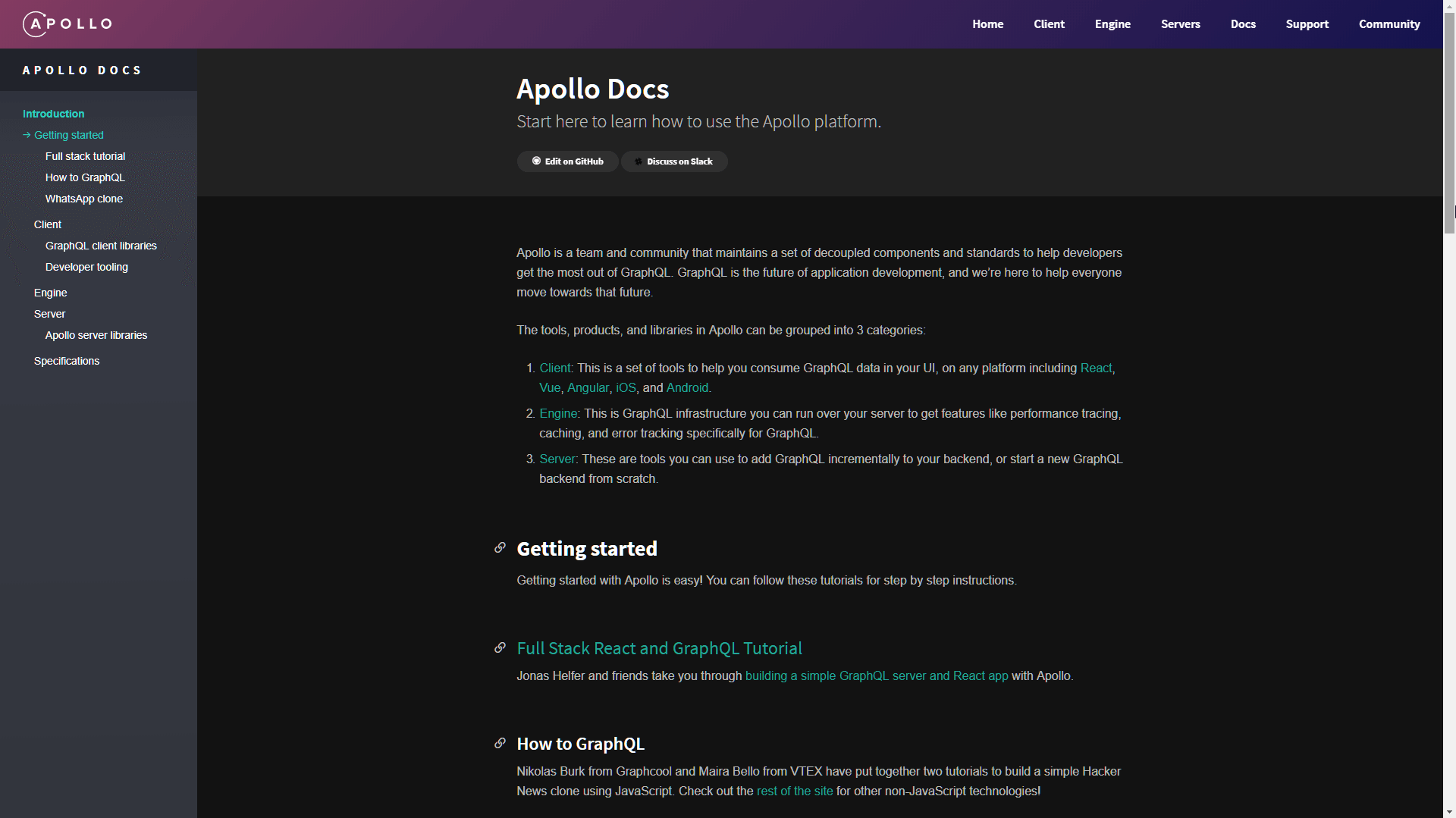Follow the iOS link in the list
The image size is (1456, 818).
point(626,387)
